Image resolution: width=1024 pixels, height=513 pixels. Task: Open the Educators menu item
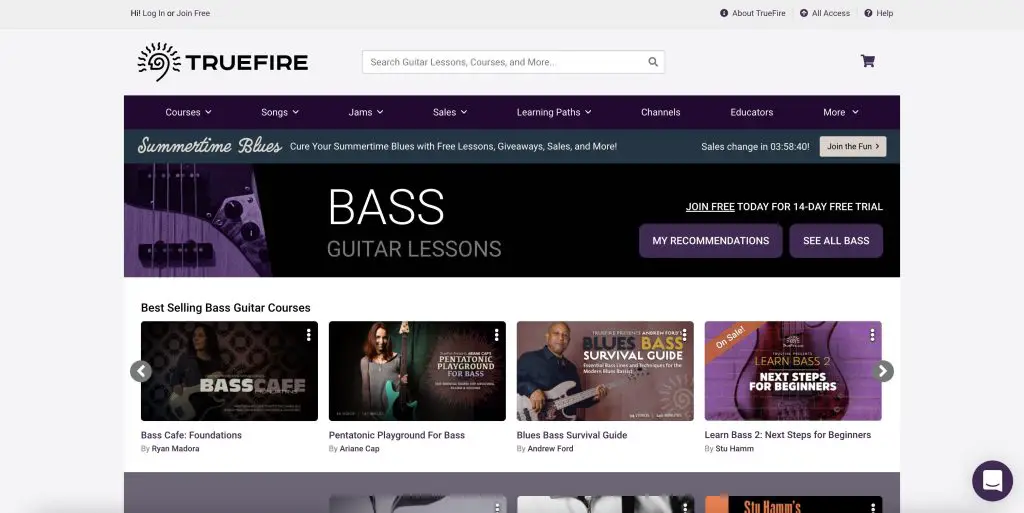pyautogui.click(x=752, y=112)
